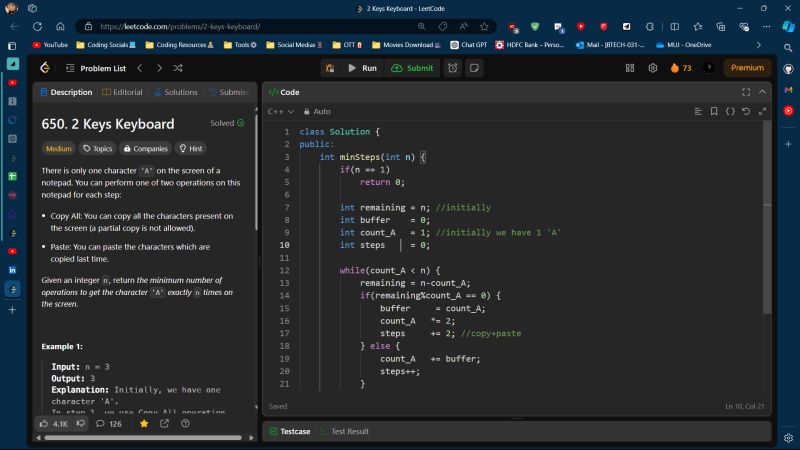The image size is (800, 450).
Task: Open the layout grid icon
Action: [x=630, y=68]
